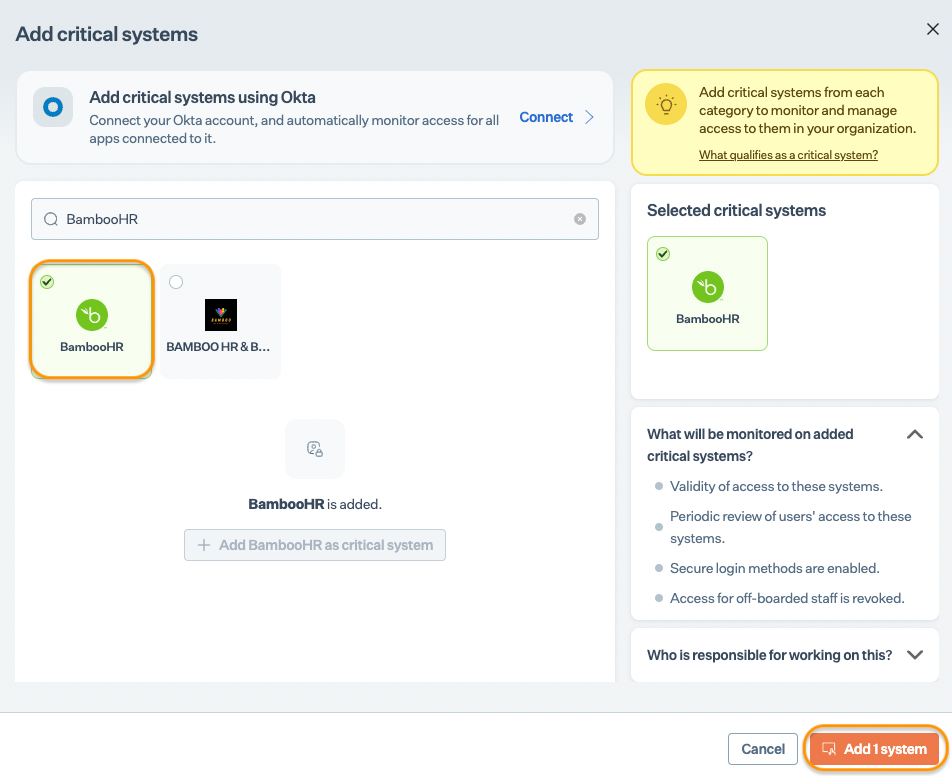Click the user lock placeholder icon
952x776 pixels.
(314, 449)
